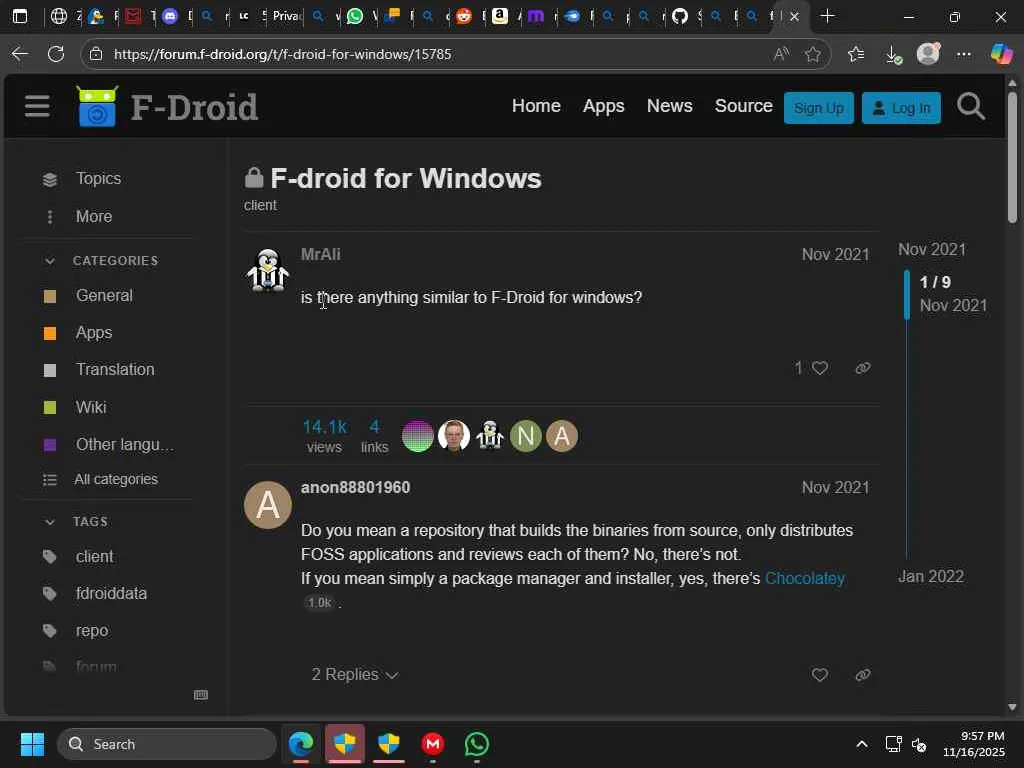
Task: Open Copilot sidebar icon
Action: [x=1001, y=54]
